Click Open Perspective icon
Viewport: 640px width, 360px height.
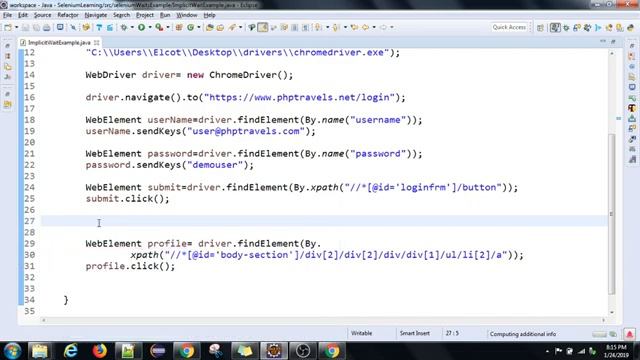(540, 27)
